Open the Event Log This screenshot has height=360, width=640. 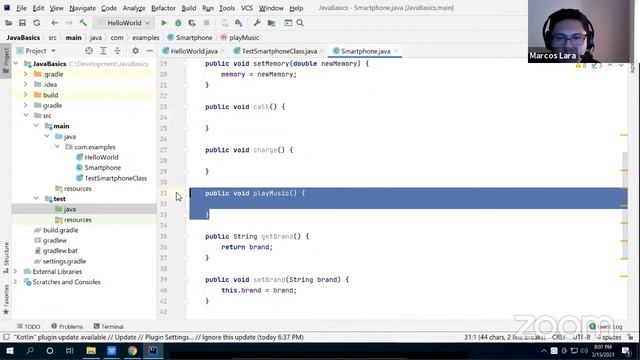pyautogui.click(x=606, y=327)
